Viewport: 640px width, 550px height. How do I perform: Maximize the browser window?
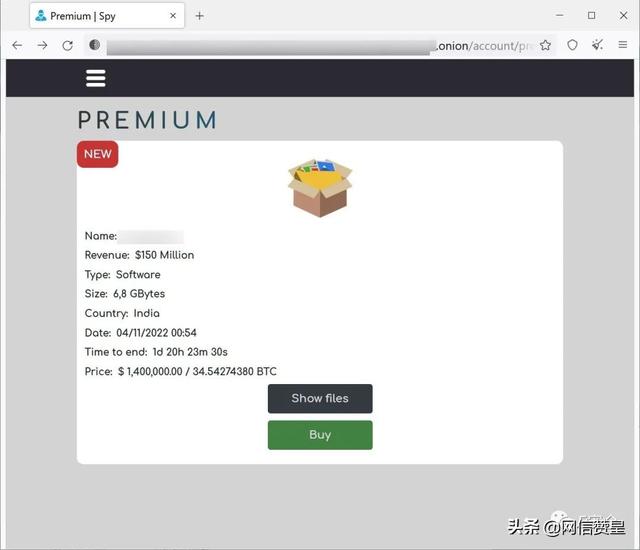tap(591, 16)
